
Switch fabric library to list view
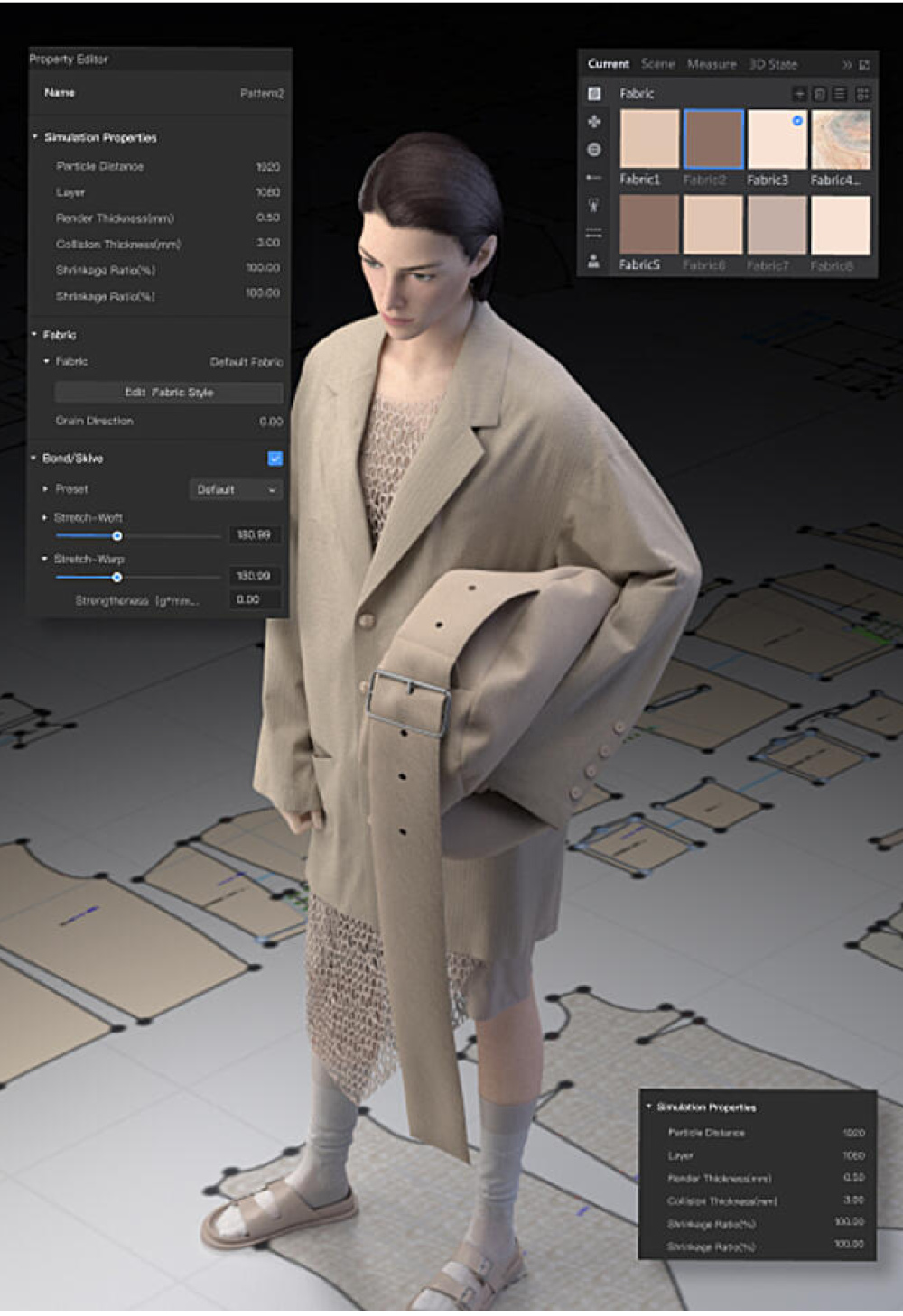coord(841,94)
